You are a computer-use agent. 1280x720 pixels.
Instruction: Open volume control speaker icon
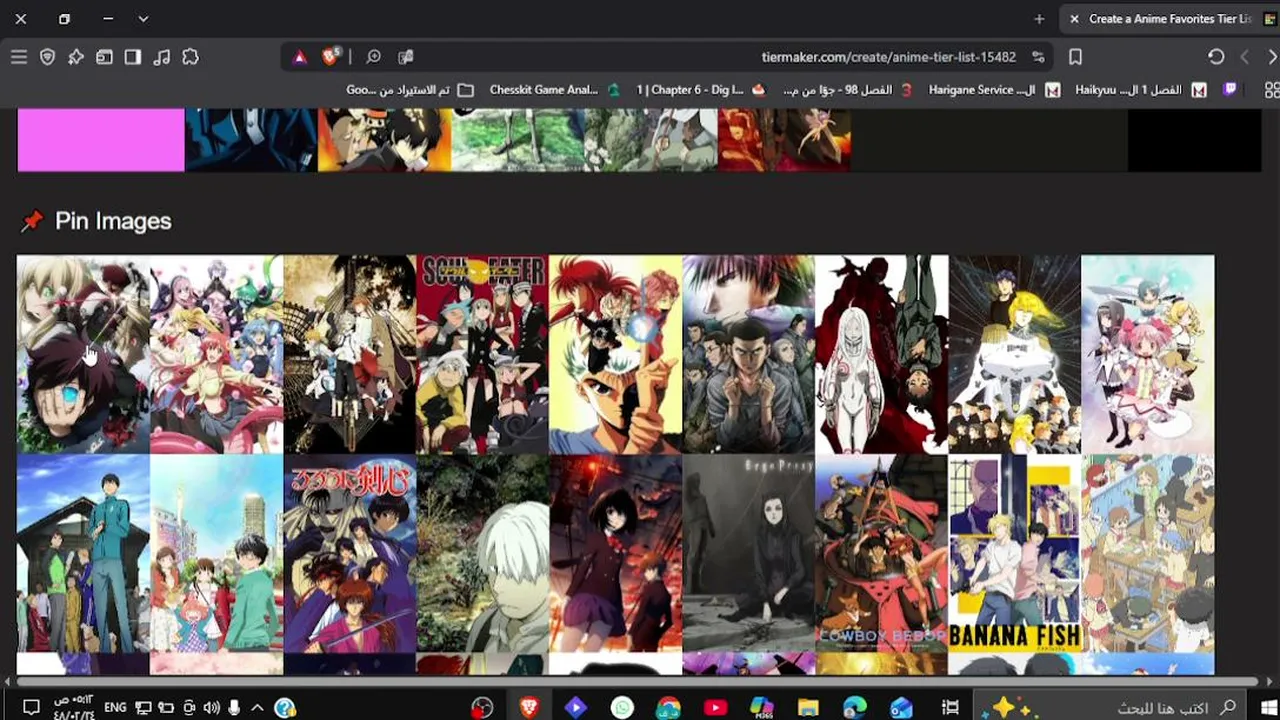click(211, 708)
